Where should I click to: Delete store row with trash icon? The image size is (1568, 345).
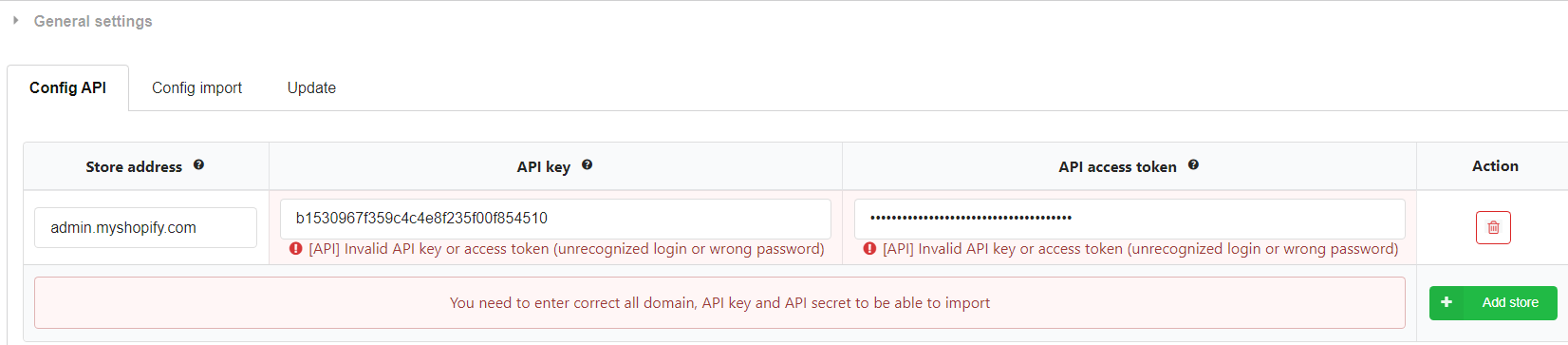(x=1493, y=227)
